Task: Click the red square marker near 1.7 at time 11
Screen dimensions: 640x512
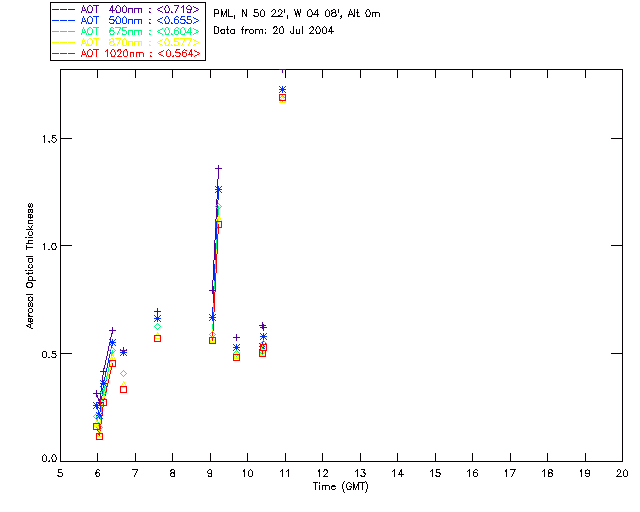Action: tap(282, 98)
